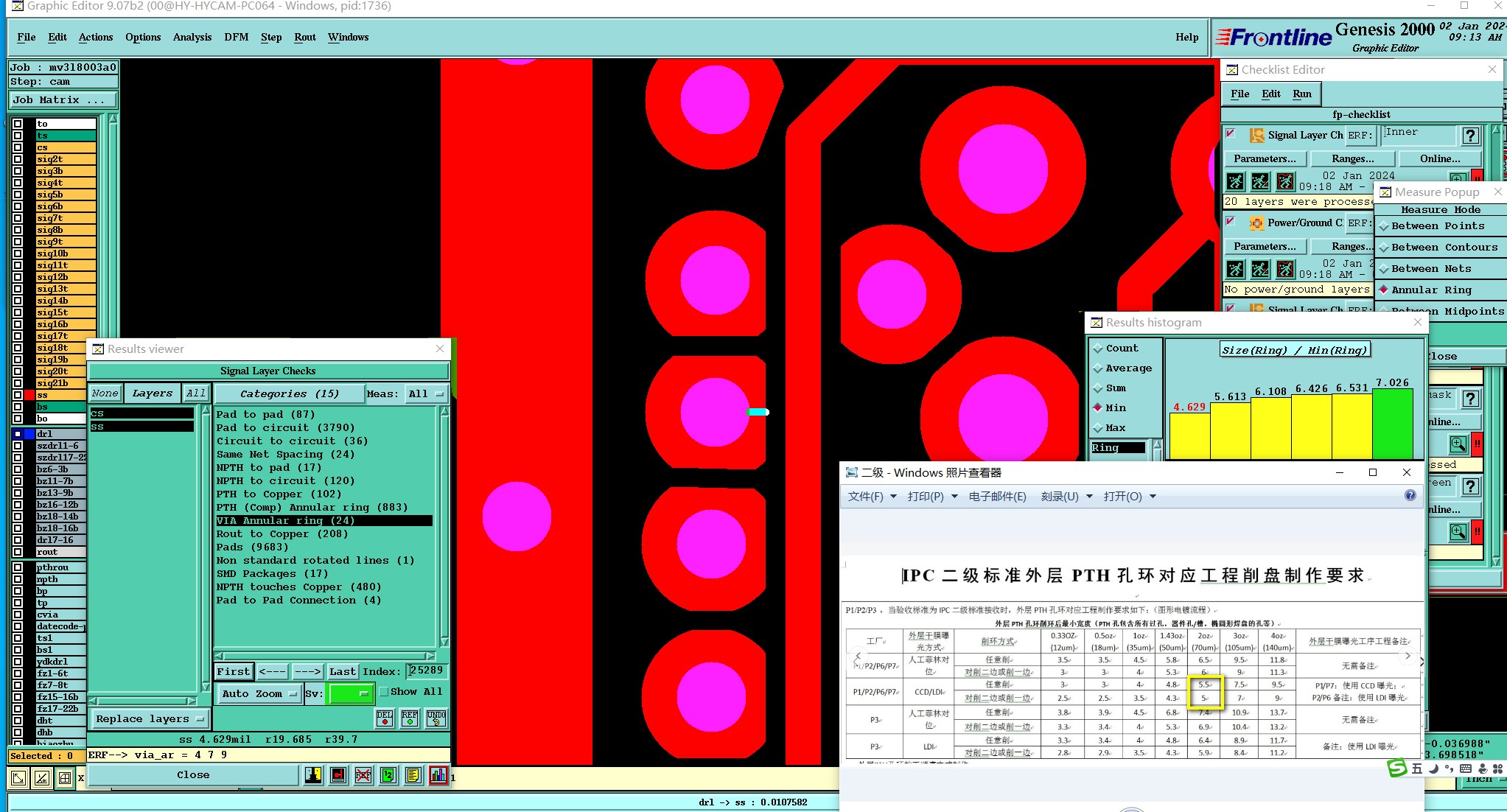The image size is (1507, 812).
Task: Open the histogram bar-chart icon
Action: point(438,774)
